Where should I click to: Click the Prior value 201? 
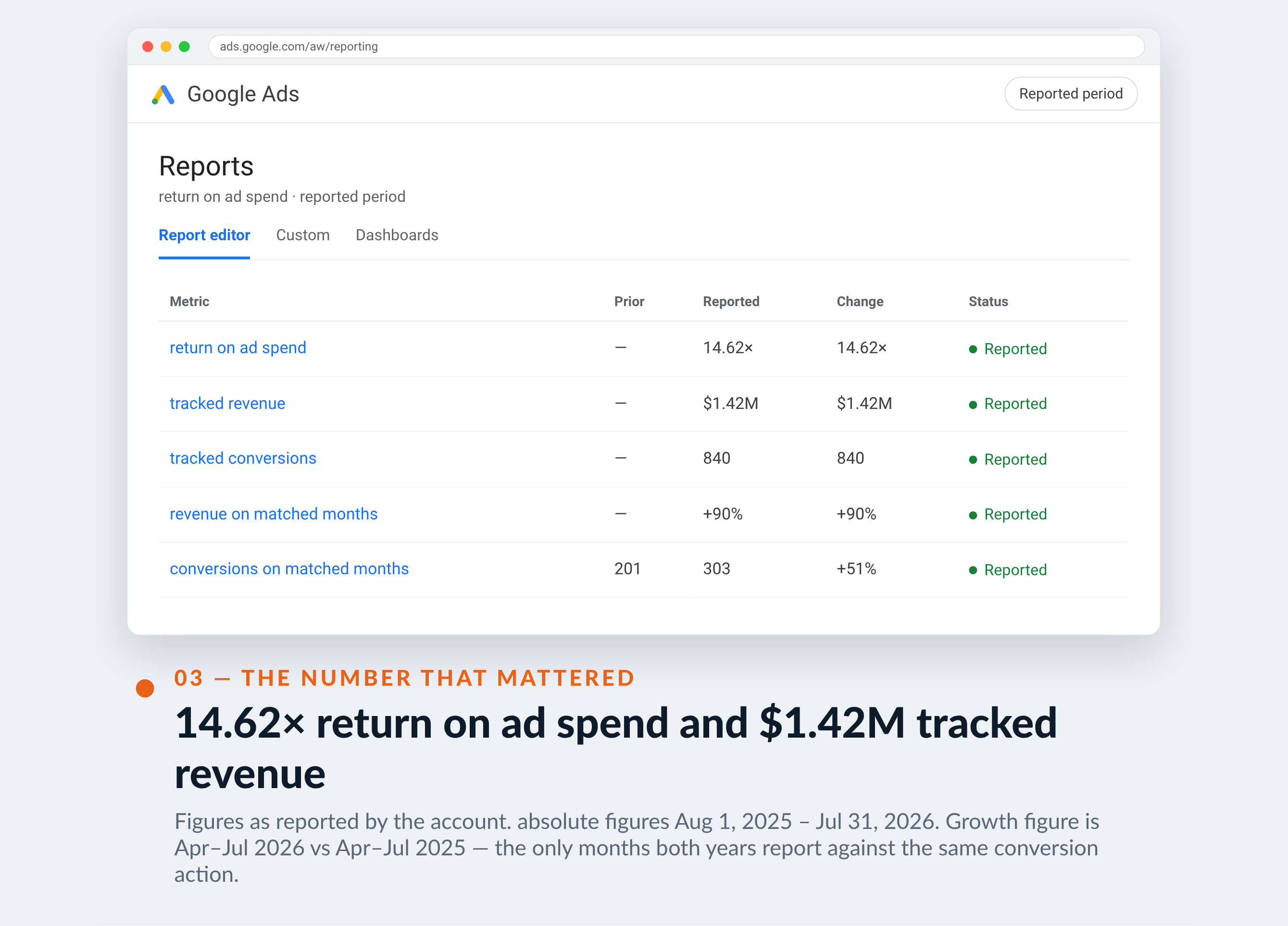pyautogui.click(x=627, y=569)
